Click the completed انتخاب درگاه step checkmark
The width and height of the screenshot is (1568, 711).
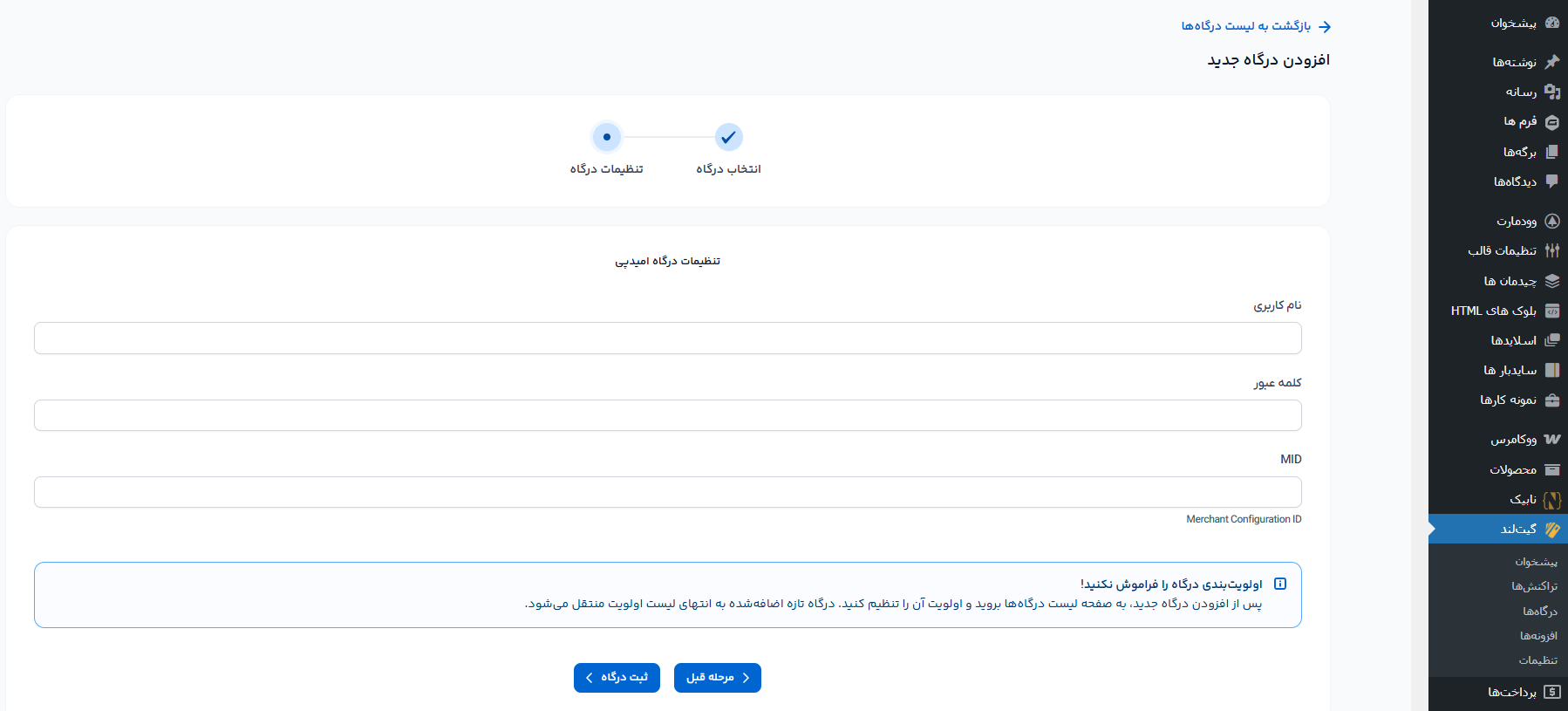(x=728, y=137)
